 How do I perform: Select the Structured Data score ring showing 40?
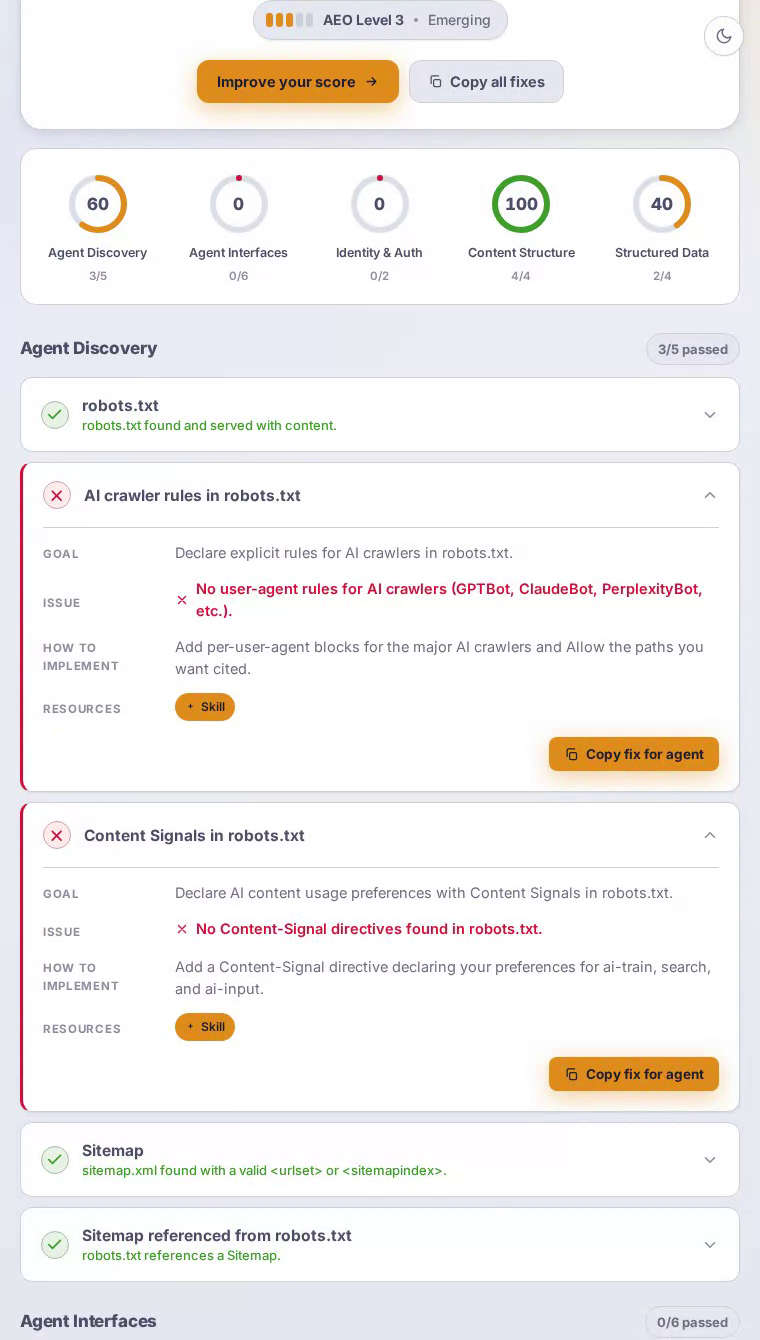[662, 204]
